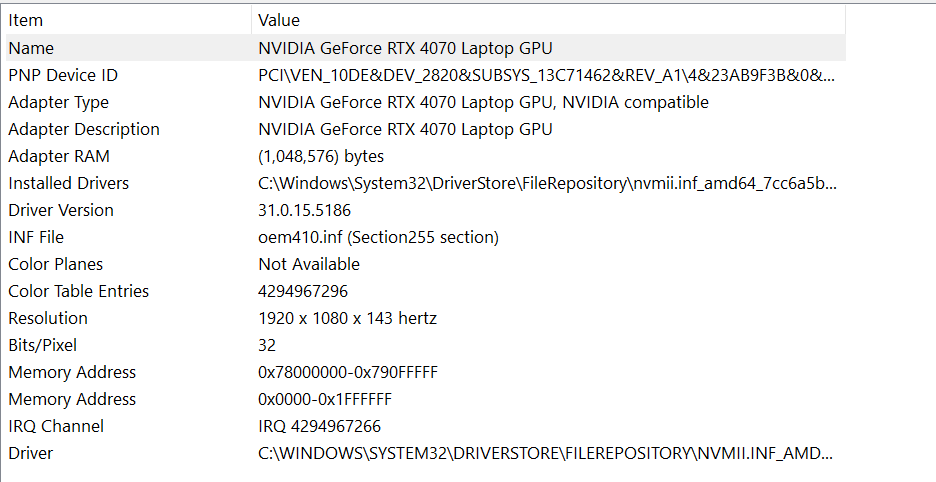Select the PNP Device ID row
Screen dimensions: 936x482
coord(426,75)
